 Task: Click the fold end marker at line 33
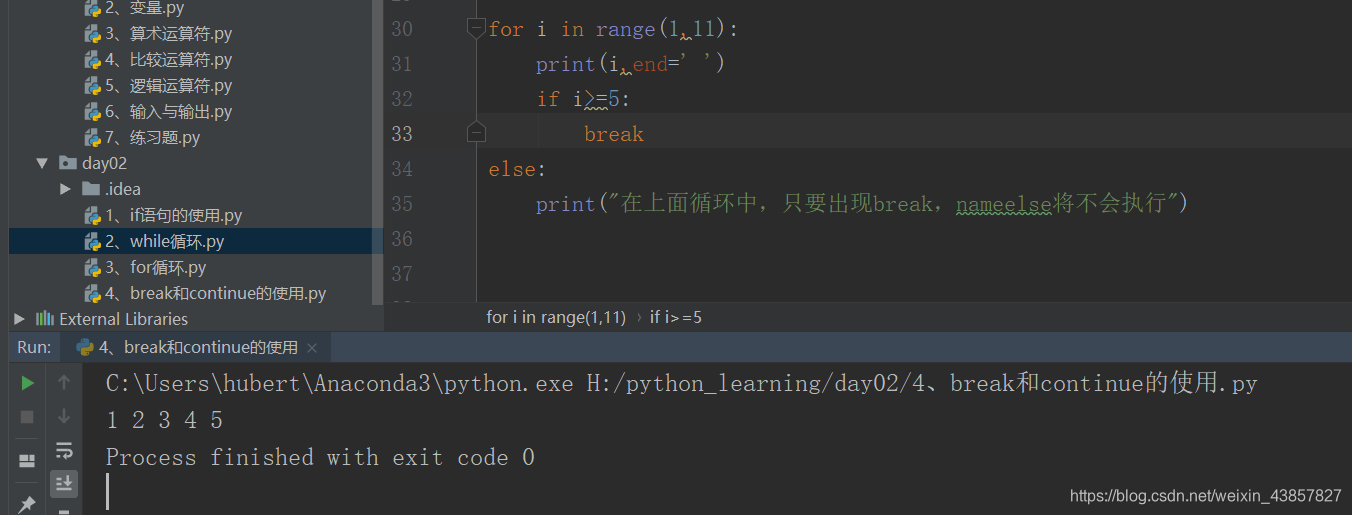point(476,133)
